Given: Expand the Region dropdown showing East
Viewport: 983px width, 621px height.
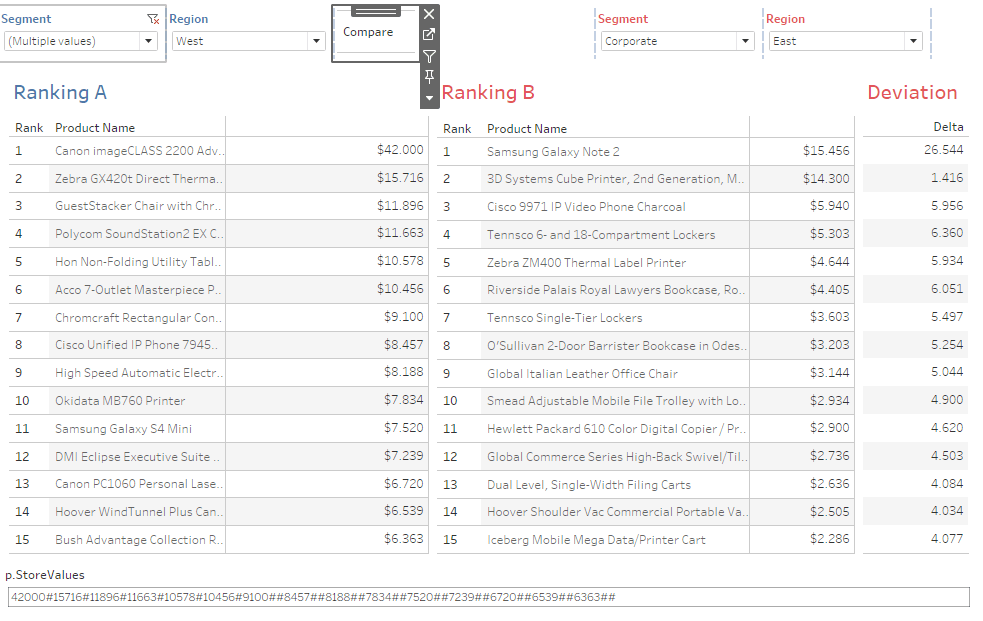Looking at the screenshot, I should (912, 41).
